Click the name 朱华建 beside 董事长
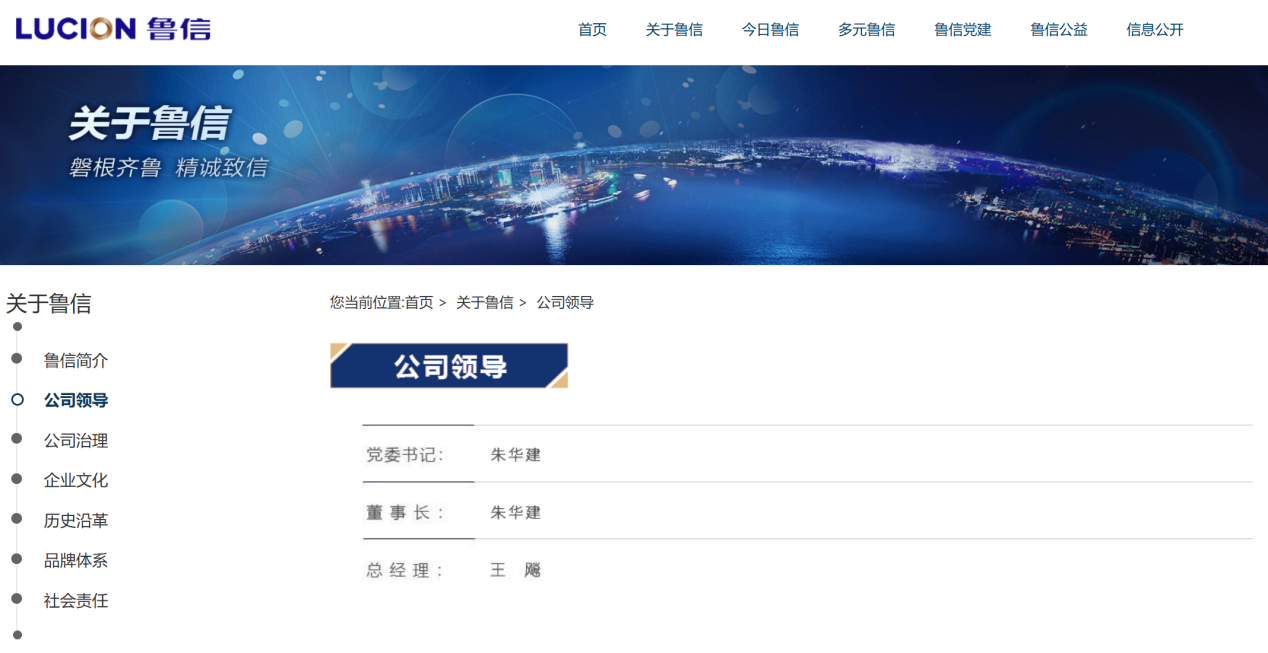The image size is (1268, 653). 516,512
